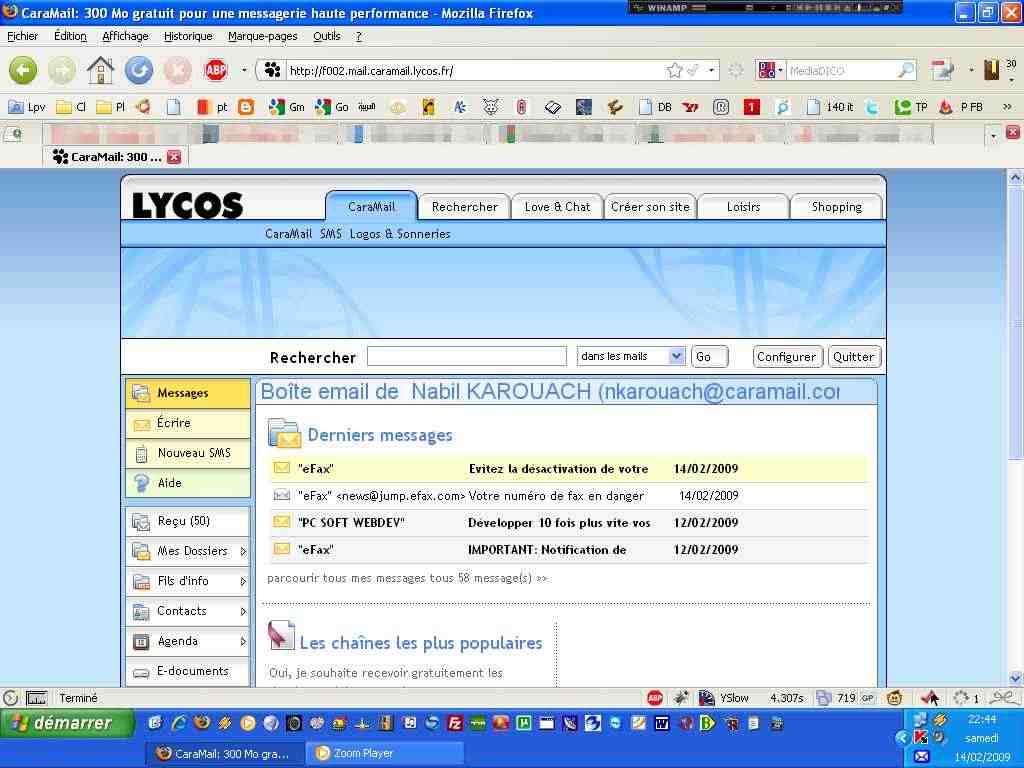Open Écrire to compose a mail
This screenshot has width=1024, height=768.
pos(187,423)
